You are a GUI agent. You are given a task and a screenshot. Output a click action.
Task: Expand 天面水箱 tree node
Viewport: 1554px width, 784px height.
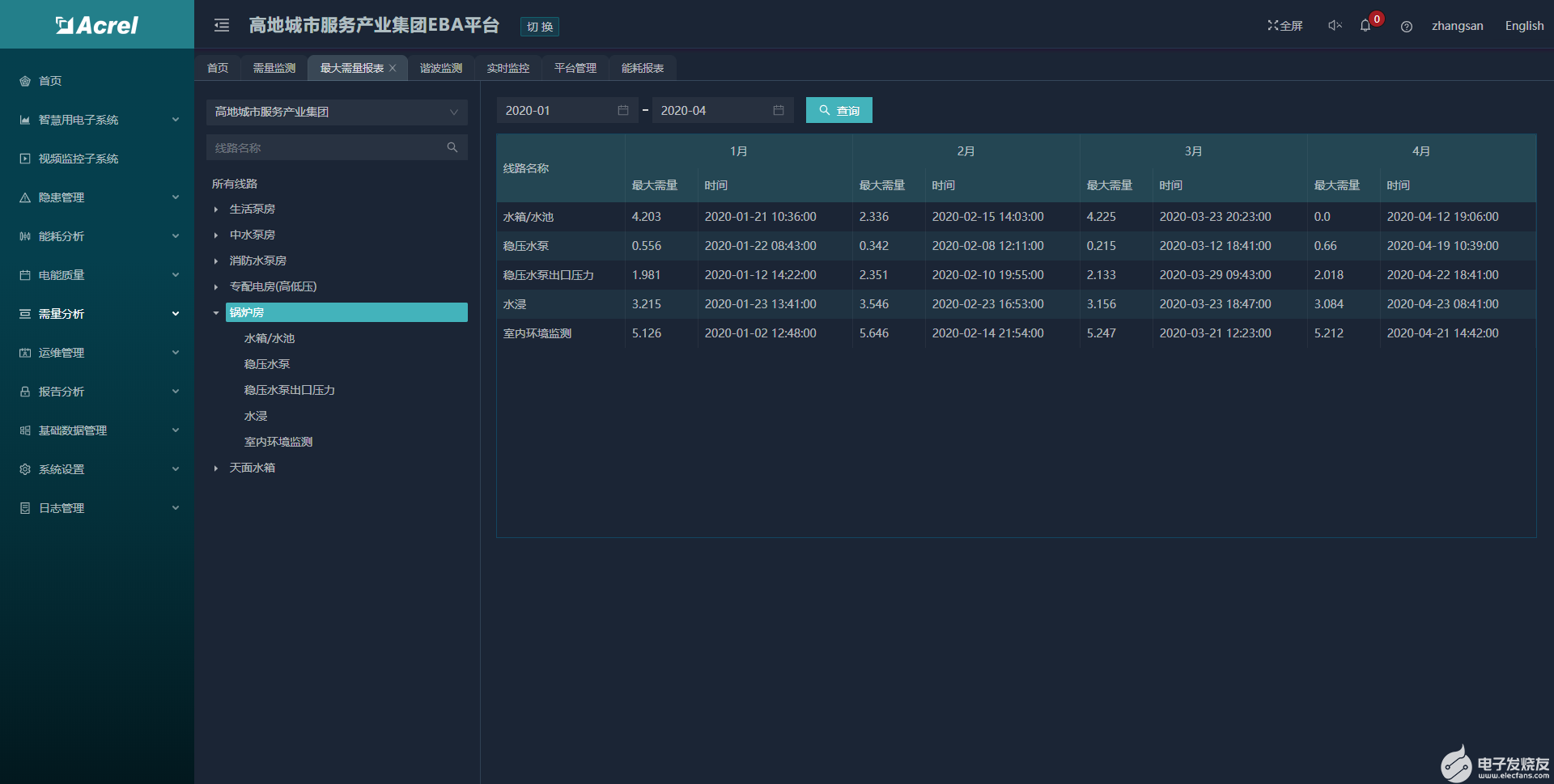(x=216, y=468)
